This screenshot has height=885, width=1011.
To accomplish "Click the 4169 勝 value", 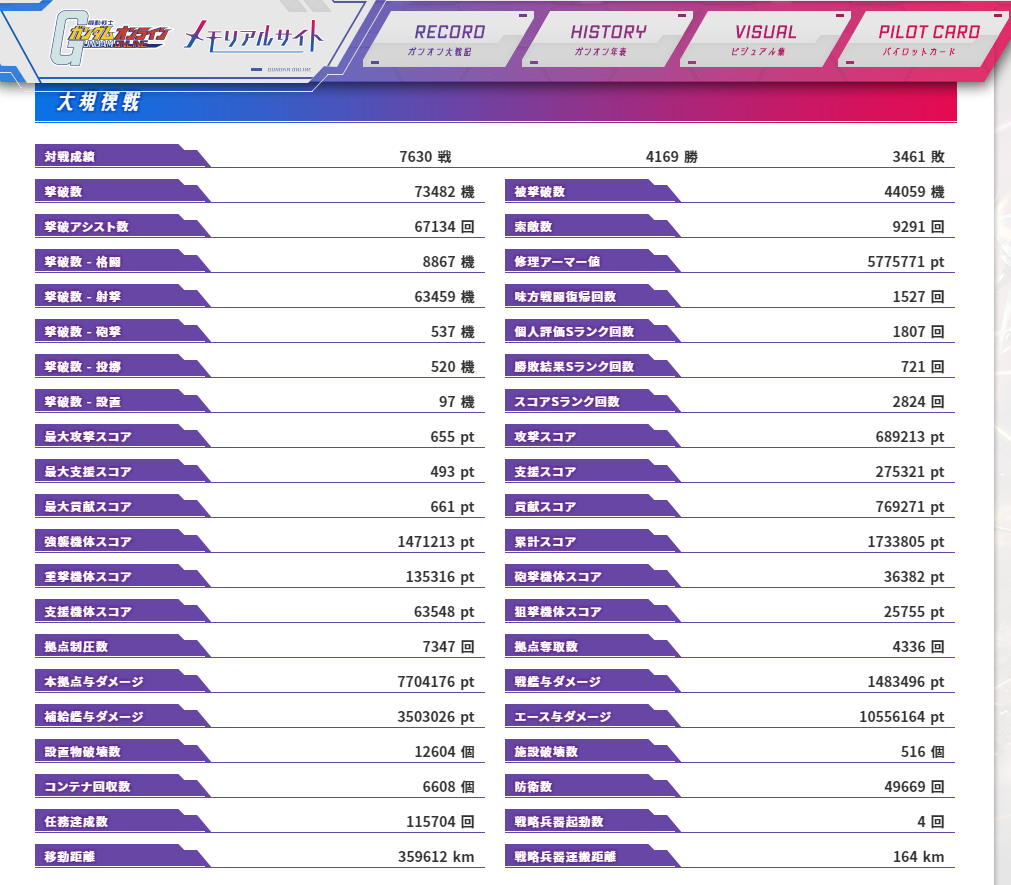I will 671,157.
